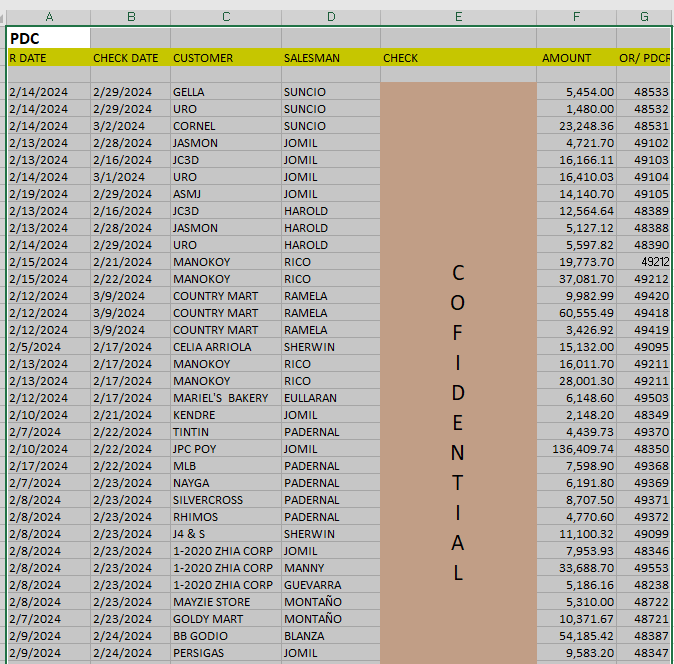
Task: Click the amount 136,409.74 cell
Action: [576, 449]
